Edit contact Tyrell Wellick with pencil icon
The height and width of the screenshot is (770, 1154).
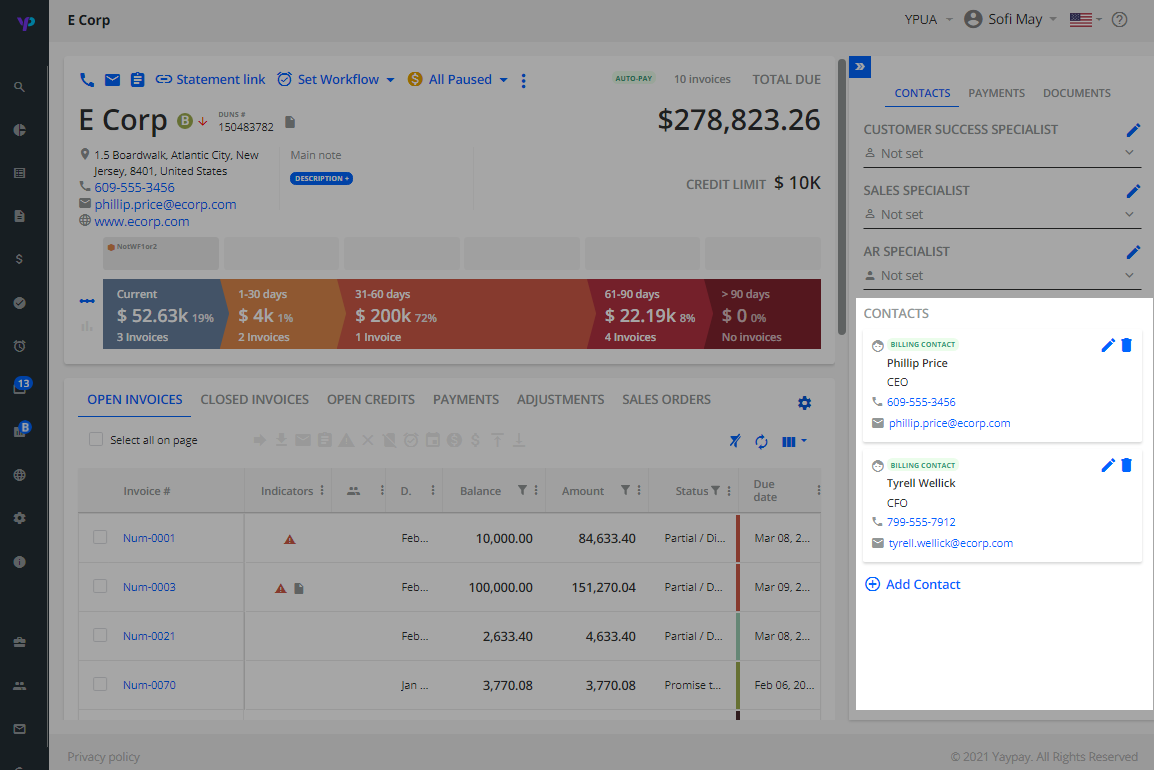[x=1108, y=465]
